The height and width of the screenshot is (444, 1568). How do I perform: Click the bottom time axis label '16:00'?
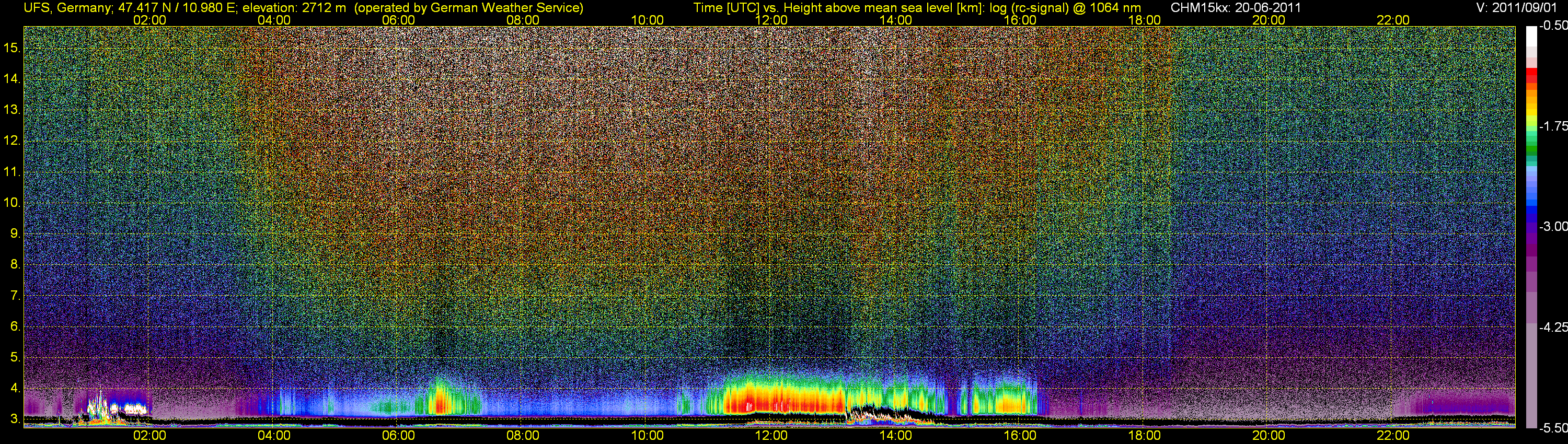[x=1020, y=436]
